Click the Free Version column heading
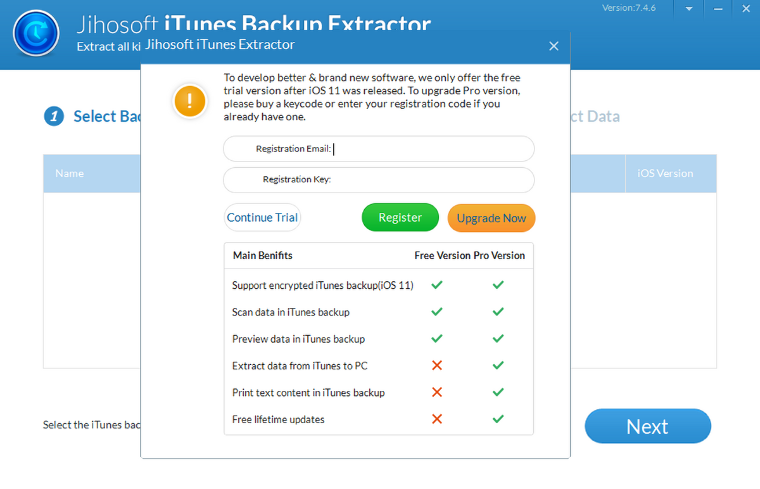Image resolution: width=760 pixels, height=489 pixels. 443,255
